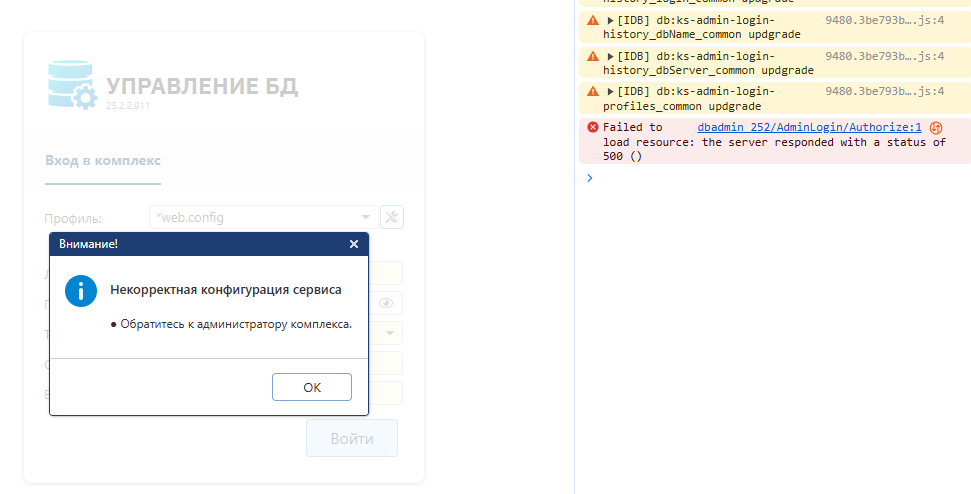
Task: Click warning icon of profiles_common entry
Action: (x=593, y=91)
